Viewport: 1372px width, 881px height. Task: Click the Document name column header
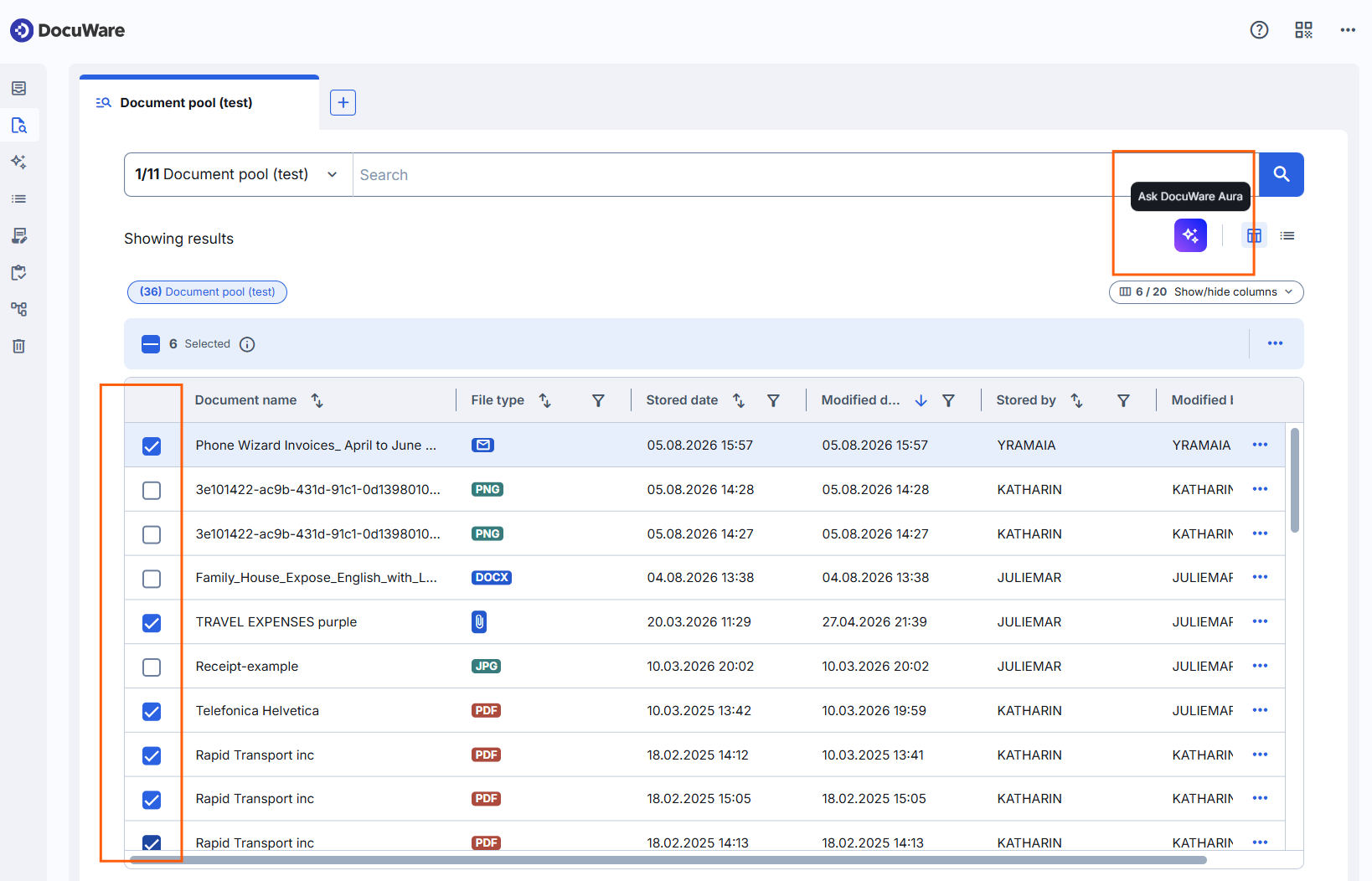click(x=245, y=400)
